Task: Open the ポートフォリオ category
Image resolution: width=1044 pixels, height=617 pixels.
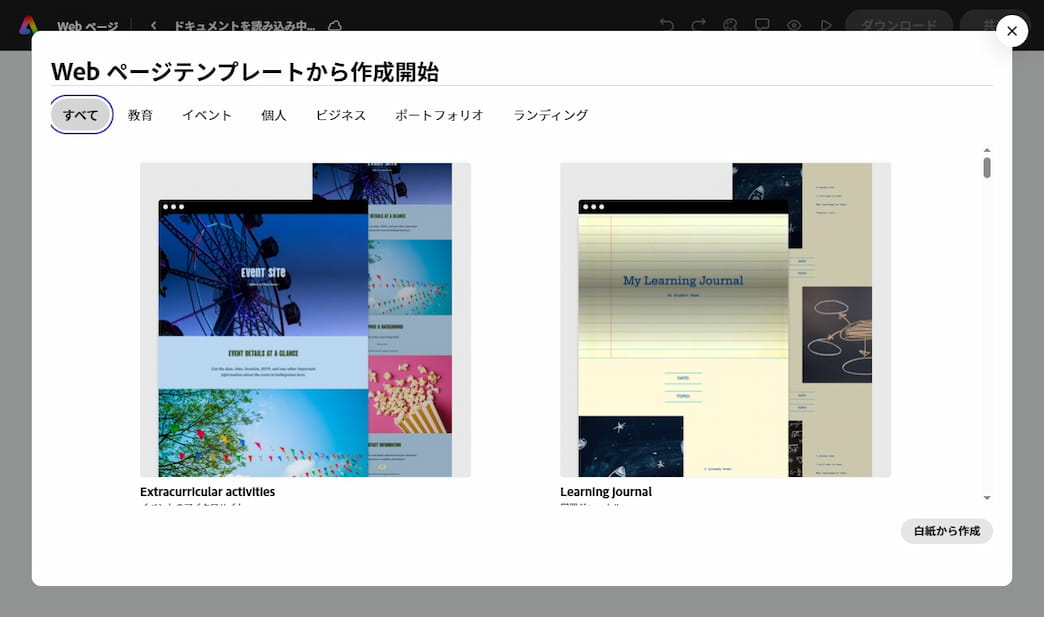Action: pos(438,114)
